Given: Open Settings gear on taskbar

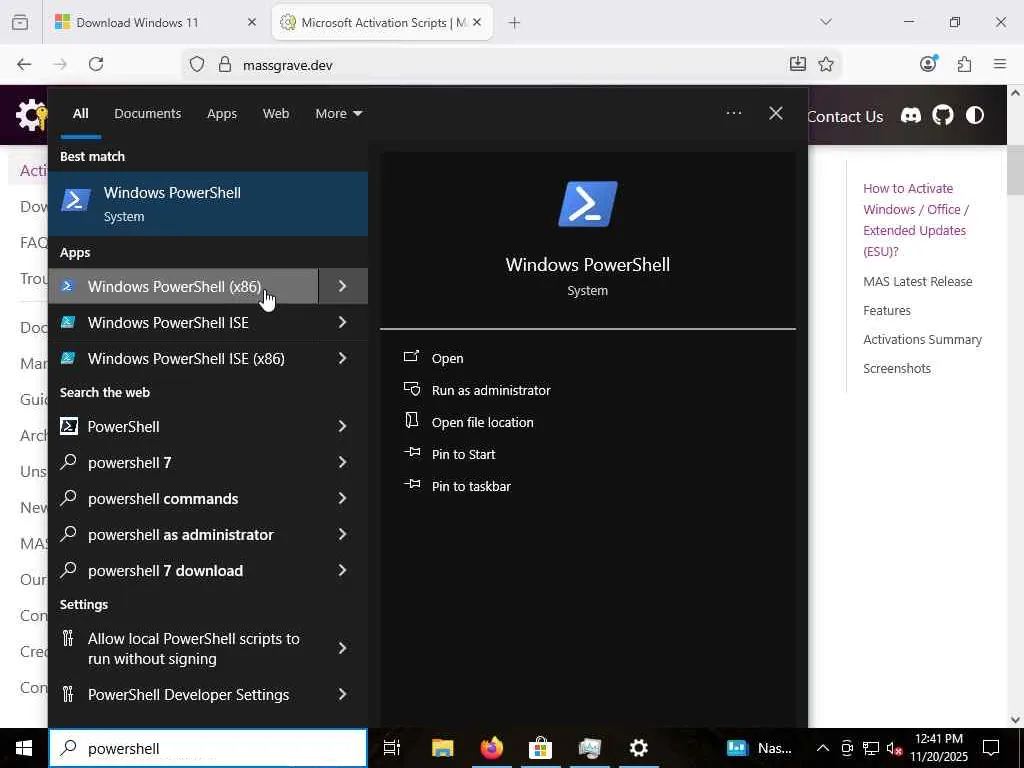Looking at the screenshot, I should point(638,748).
